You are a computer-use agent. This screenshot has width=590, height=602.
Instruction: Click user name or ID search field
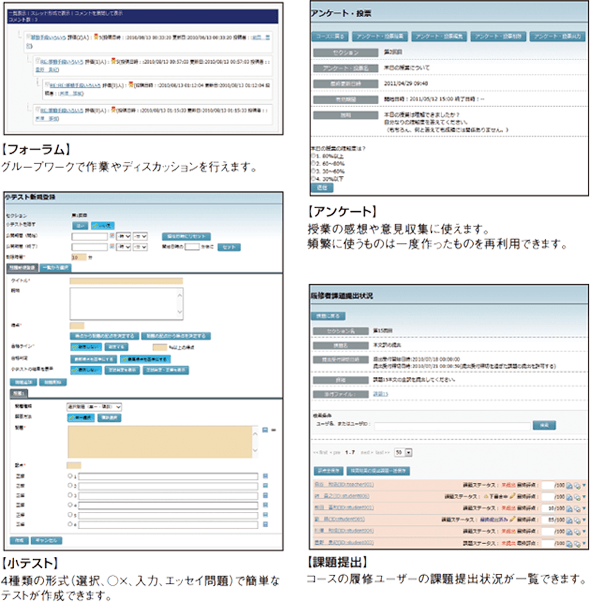(453, 425)
